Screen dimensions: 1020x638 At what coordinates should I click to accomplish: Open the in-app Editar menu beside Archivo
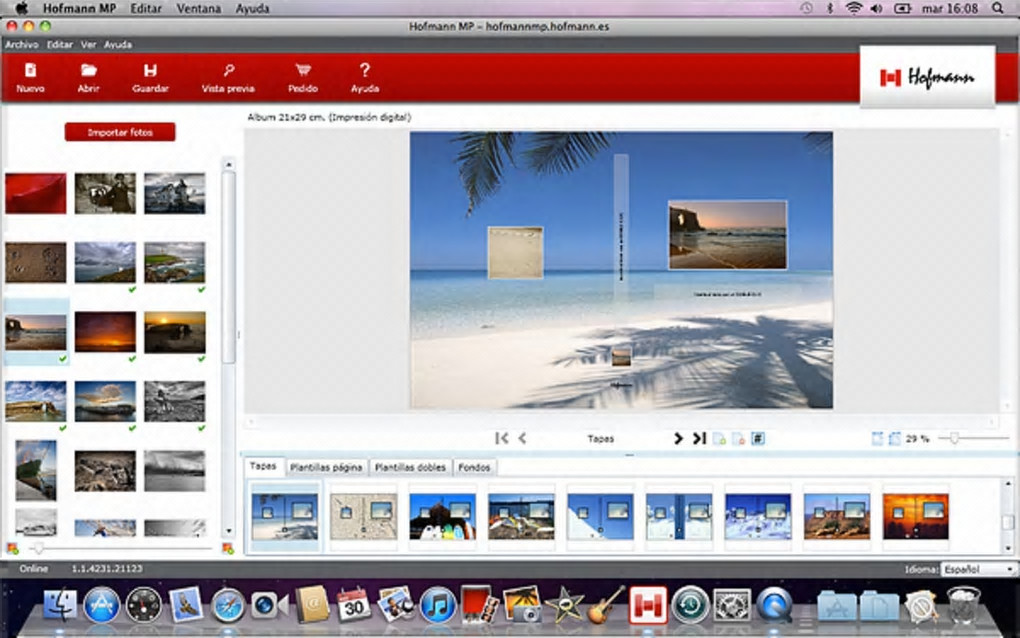[x=59, y=44]
